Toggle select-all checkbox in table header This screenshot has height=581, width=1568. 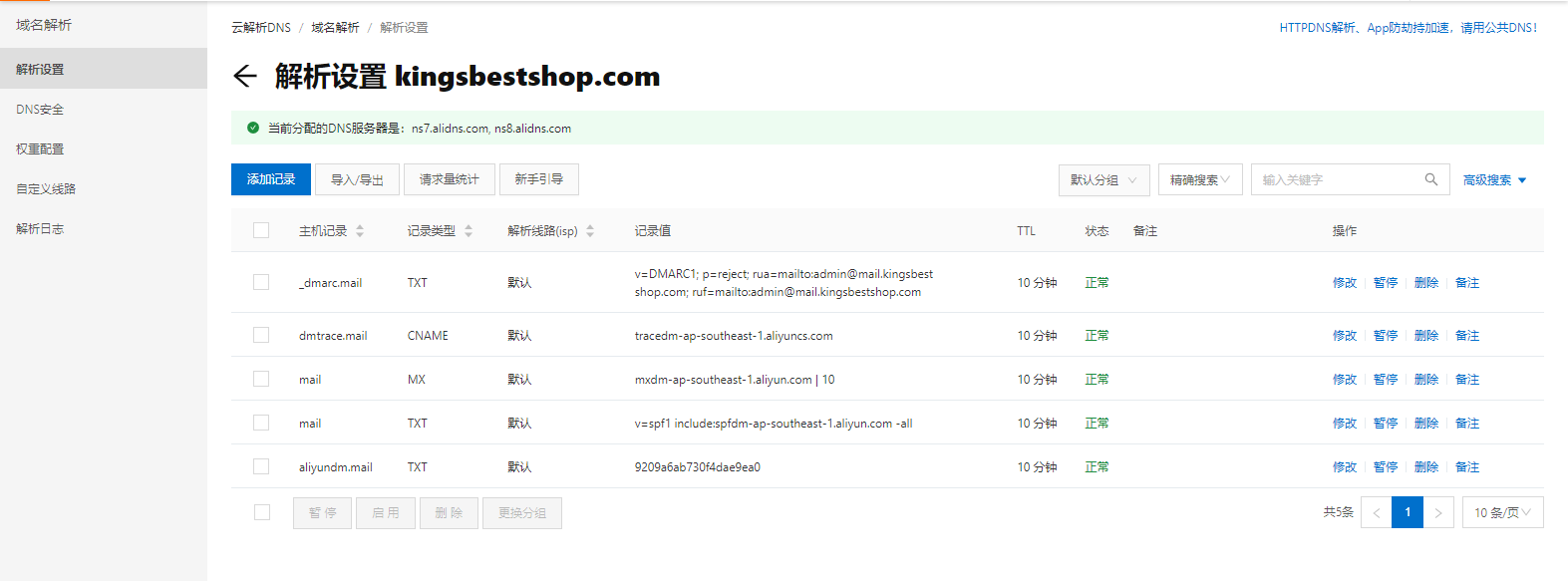tap(261, 230)
